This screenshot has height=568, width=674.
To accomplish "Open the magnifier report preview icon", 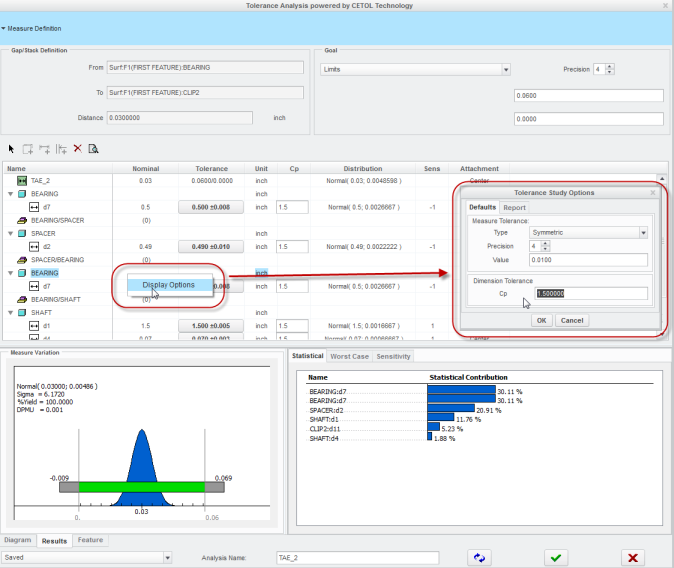I will [93, 149].
